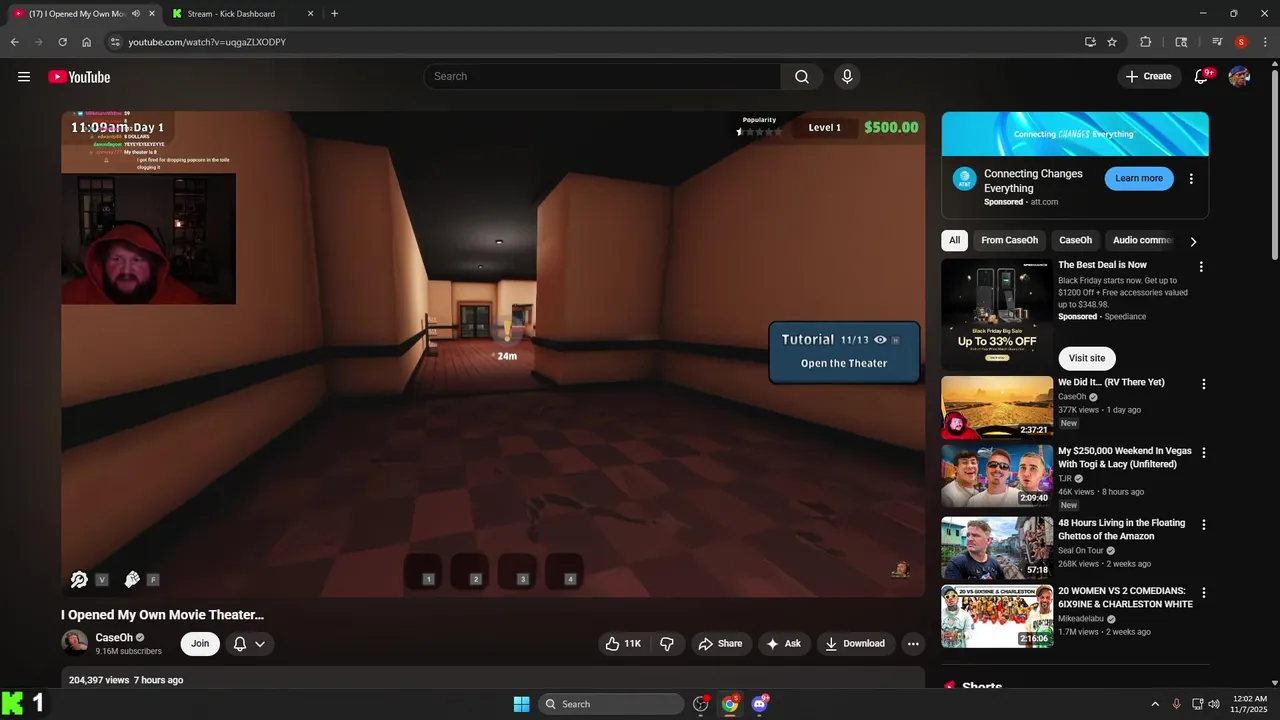This screenshot has width=1280, height=720.
Task: Click 'The Best Deal is Now' ad title
Action: pos(1102,265)
